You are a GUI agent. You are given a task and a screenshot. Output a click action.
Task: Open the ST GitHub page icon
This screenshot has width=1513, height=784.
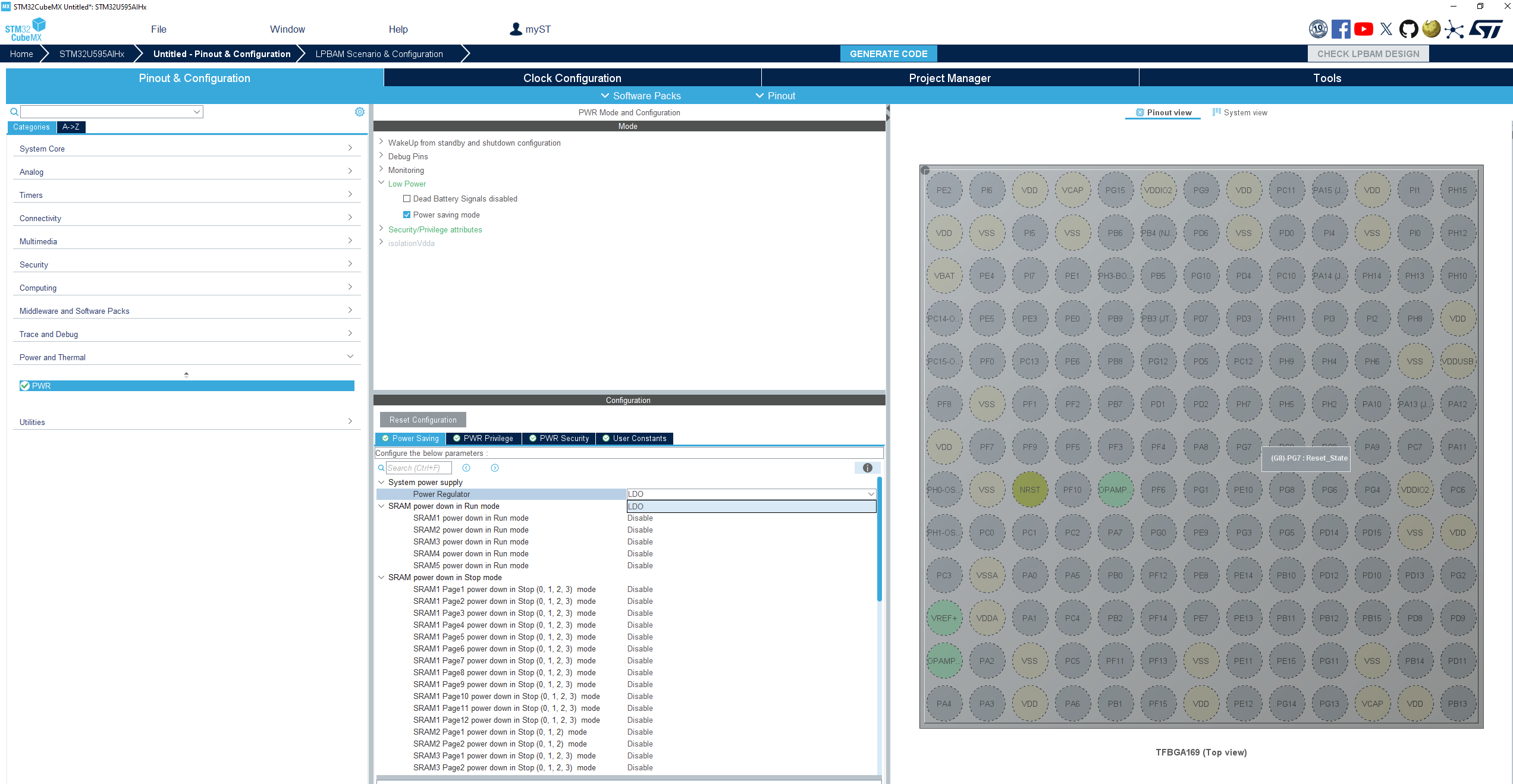click(x=1408, y=29)
